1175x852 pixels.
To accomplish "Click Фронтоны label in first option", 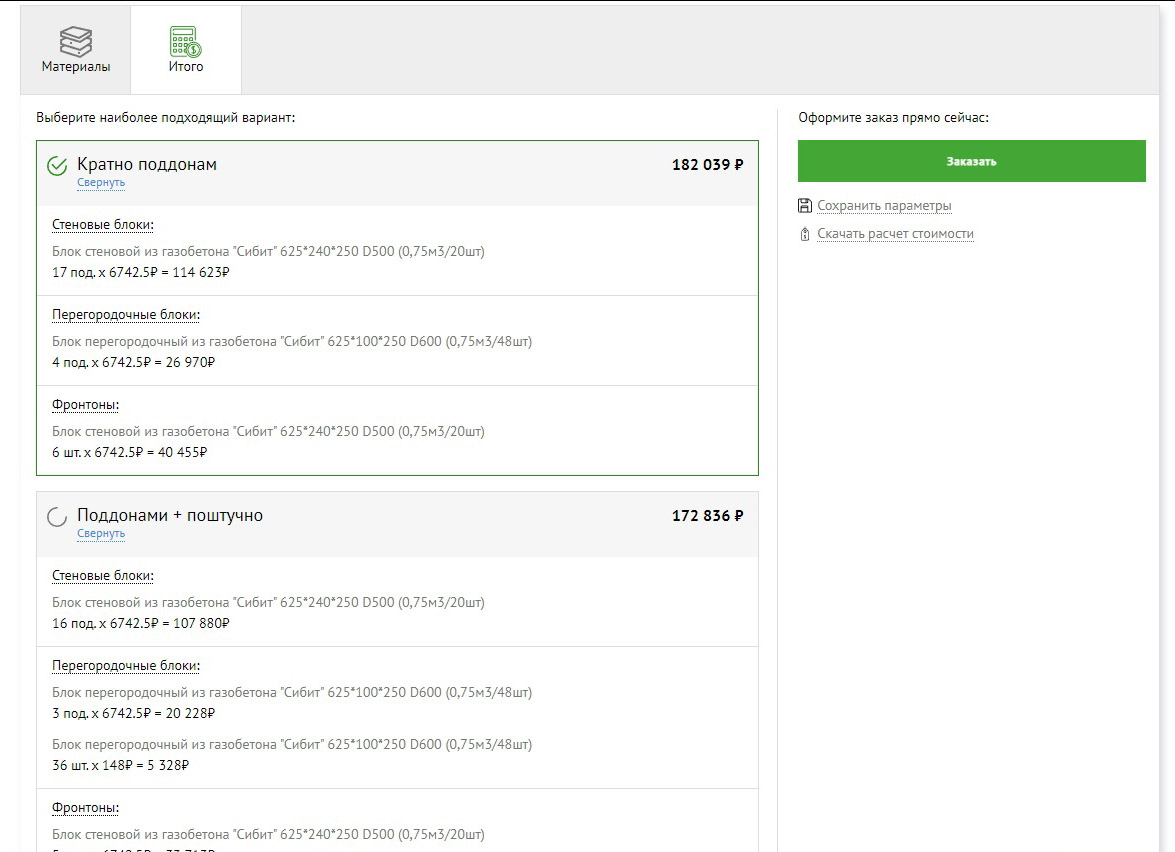I will (x=85, y=405).
